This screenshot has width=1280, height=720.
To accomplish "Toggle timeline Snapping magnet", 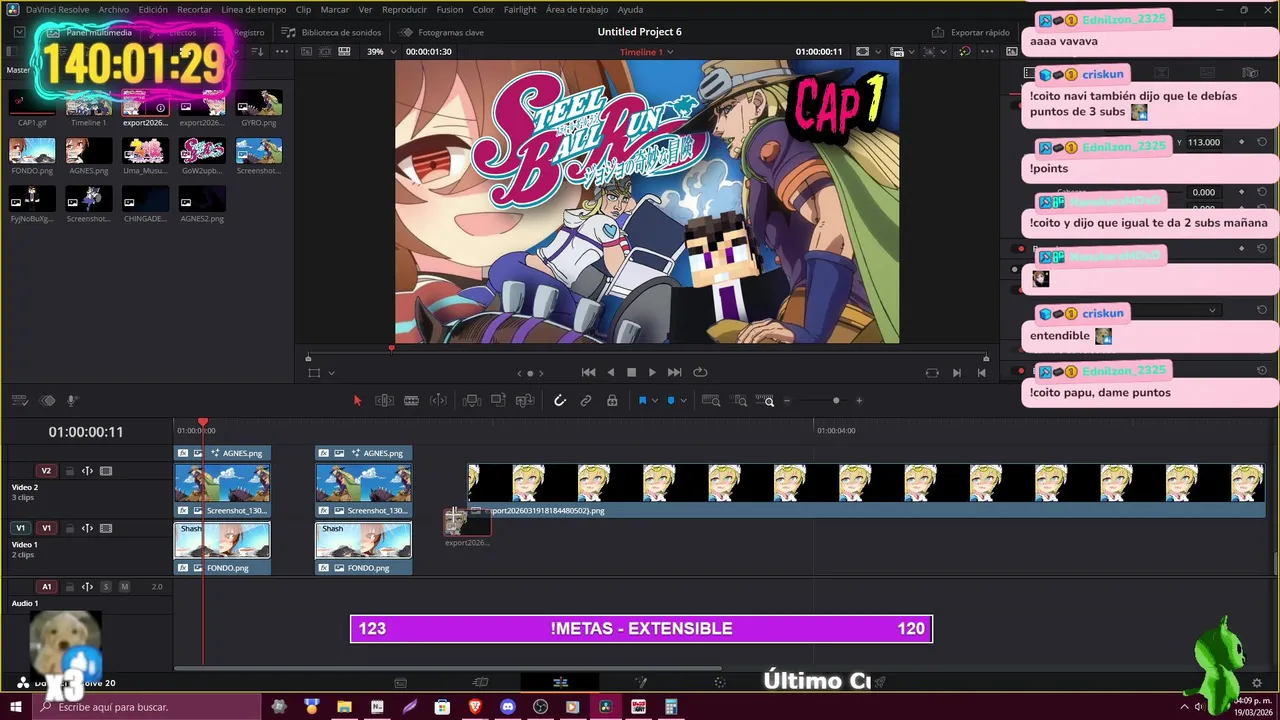I will [560, 401].
